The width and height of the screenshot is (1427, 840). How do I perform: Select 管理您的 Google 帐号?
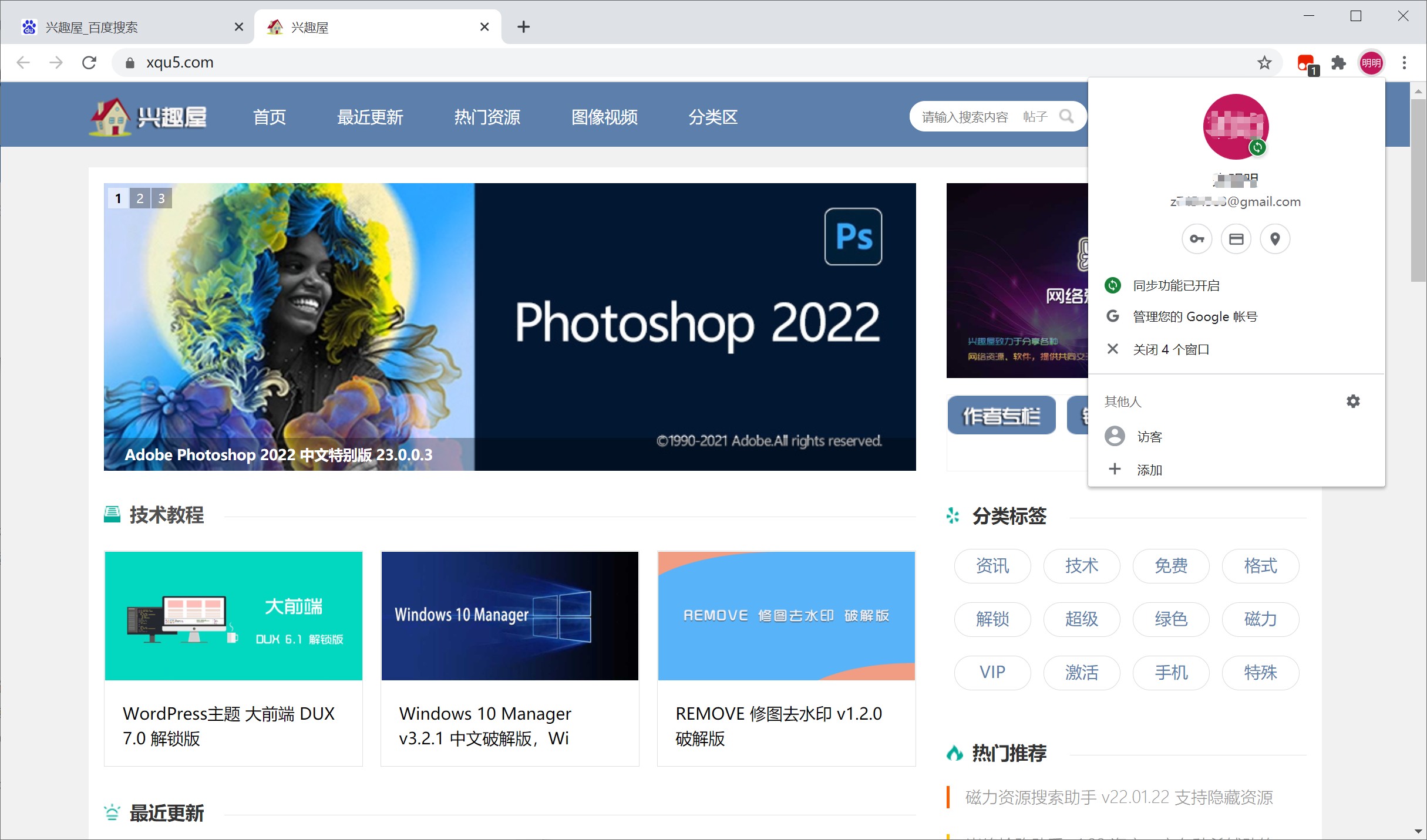(1236, 316)
